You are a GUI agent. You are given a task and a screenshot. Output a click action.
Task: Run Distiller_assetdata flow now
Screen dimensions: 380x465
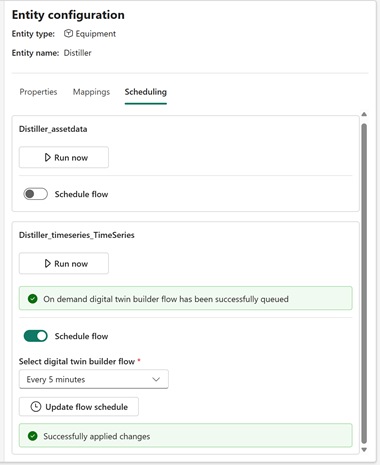pyautogui.click(x=64, y=157)
